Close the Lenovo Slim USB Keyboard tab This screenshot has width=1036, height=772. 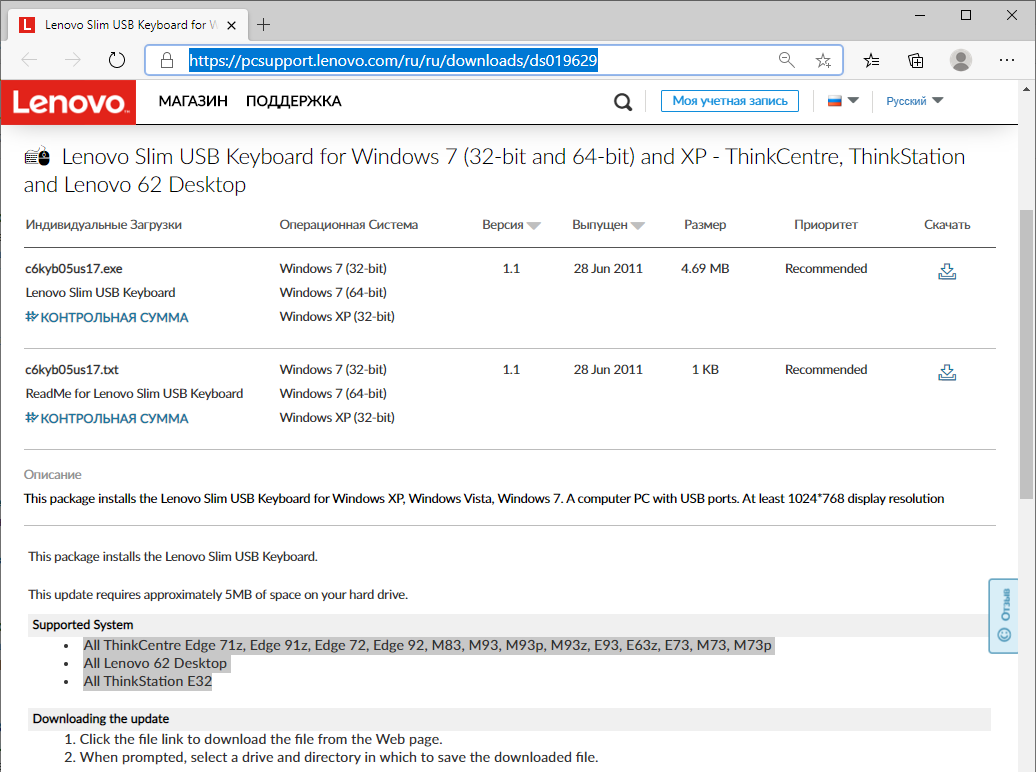pos(231,25)
